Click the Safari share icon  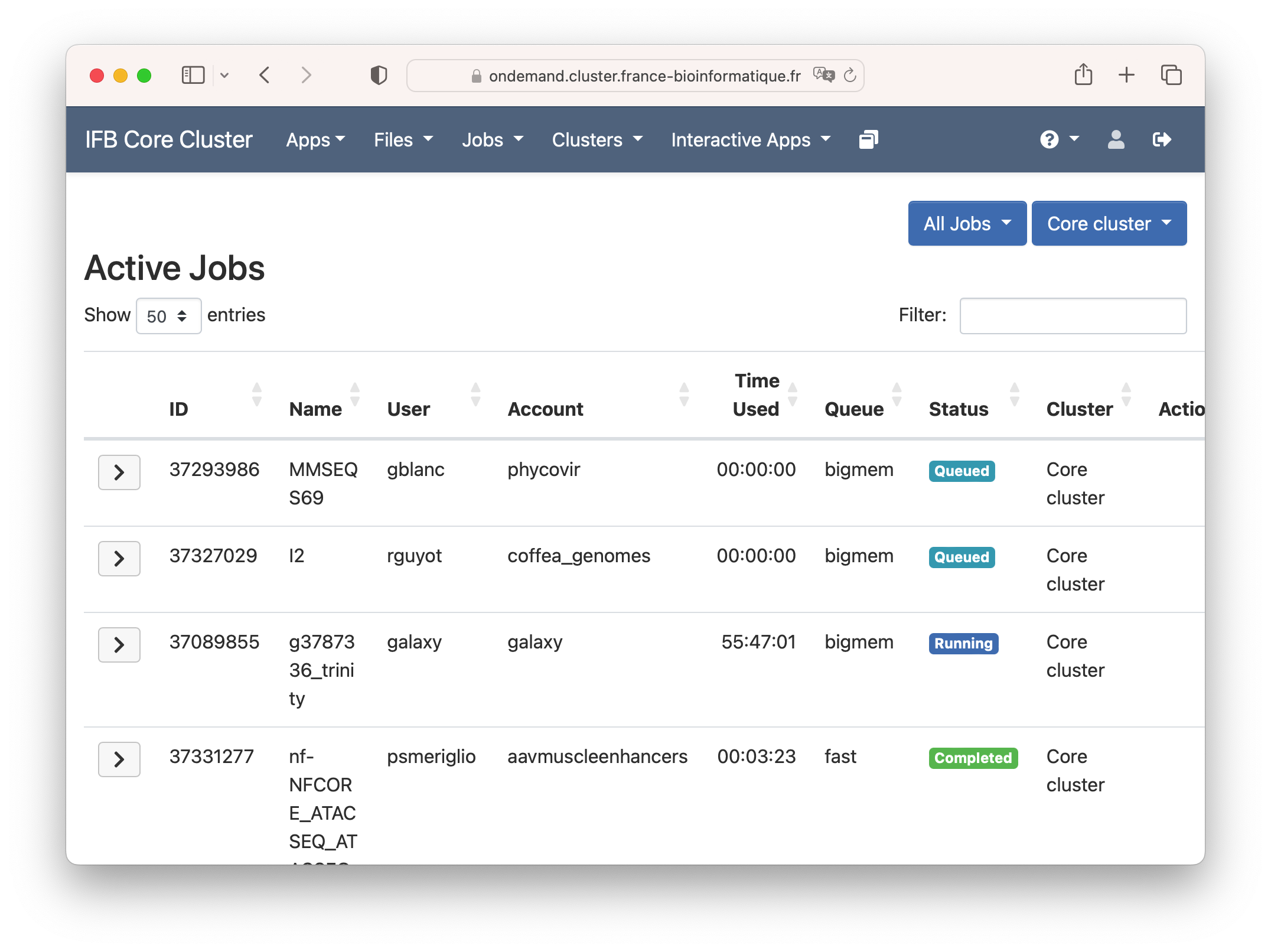(x=1083, y=75)
